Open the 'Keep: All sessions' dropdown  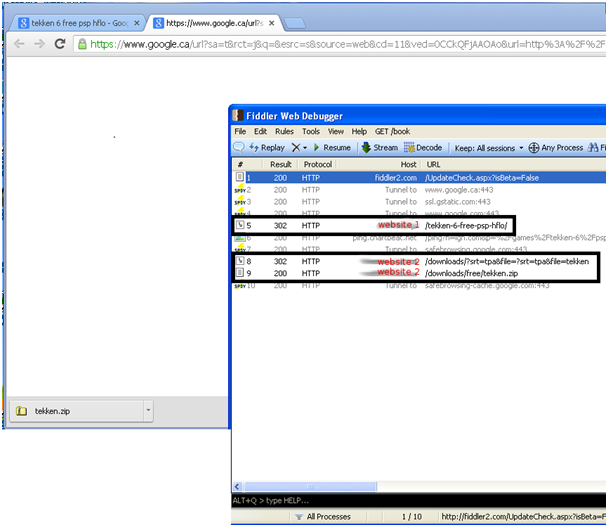click(x=489, y=148)
